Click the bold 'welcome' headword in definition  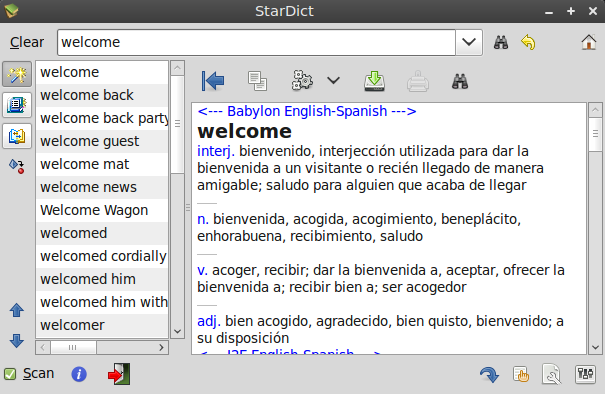pos(245,131)
